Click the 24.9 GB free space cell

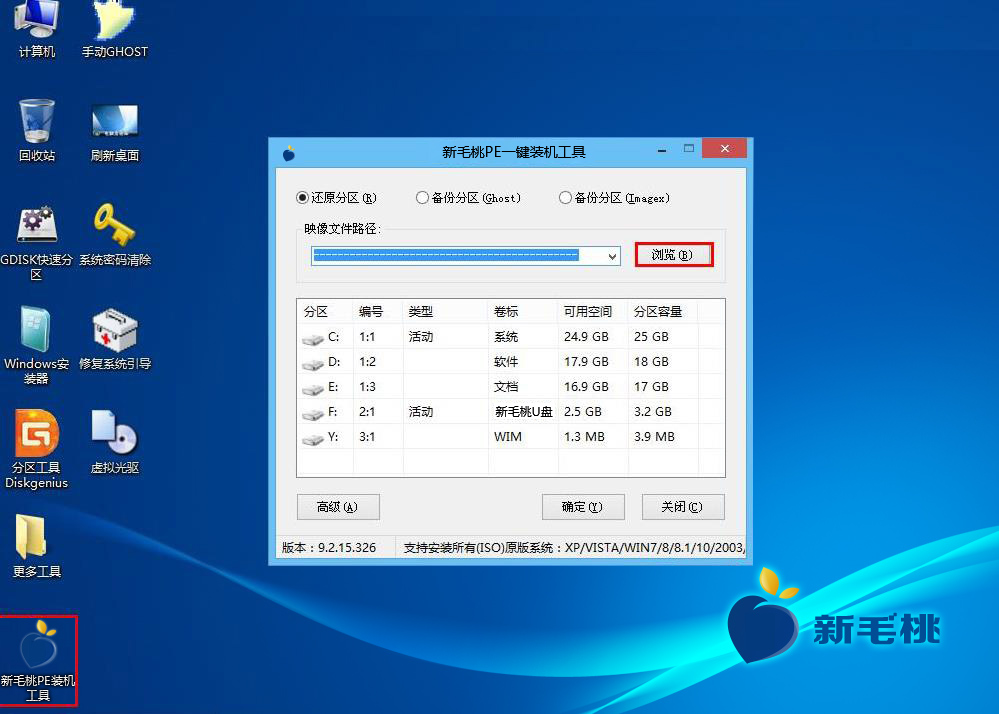[586, 337]
